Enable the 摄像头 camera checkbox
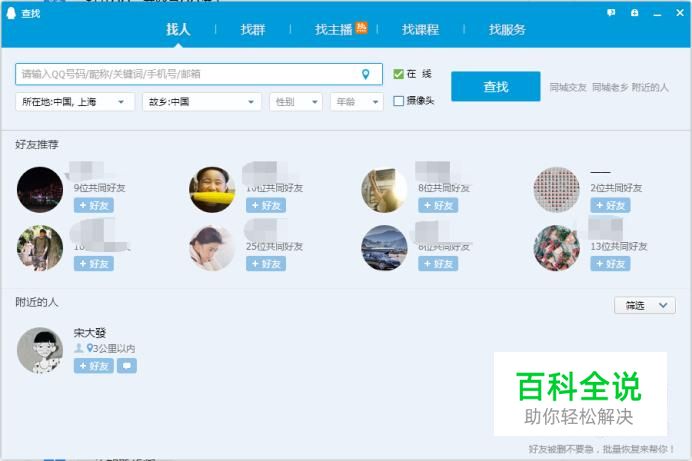 tap(398, 101)
